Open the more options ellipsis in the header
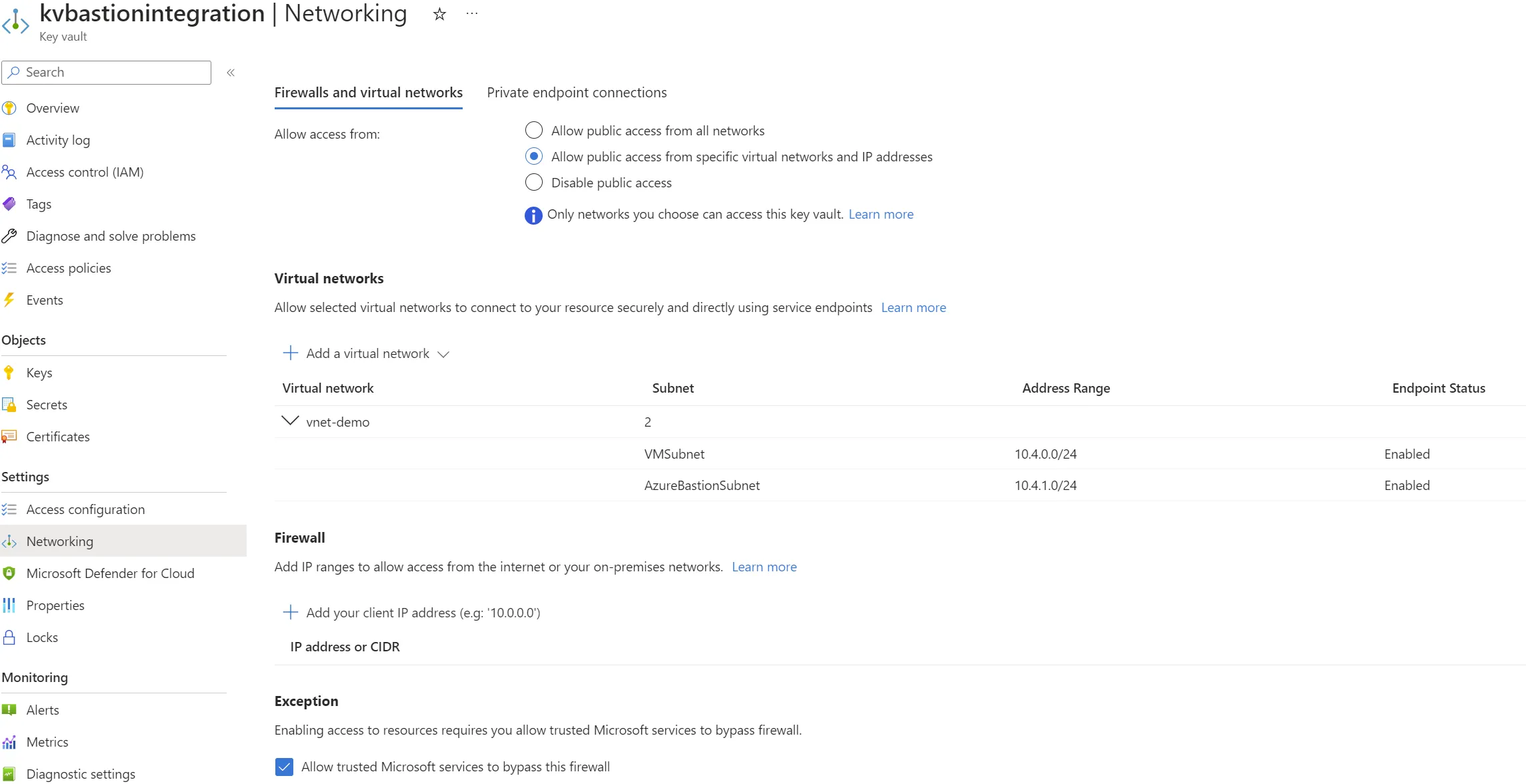1526x784 pixels. [x=472, y=13]
